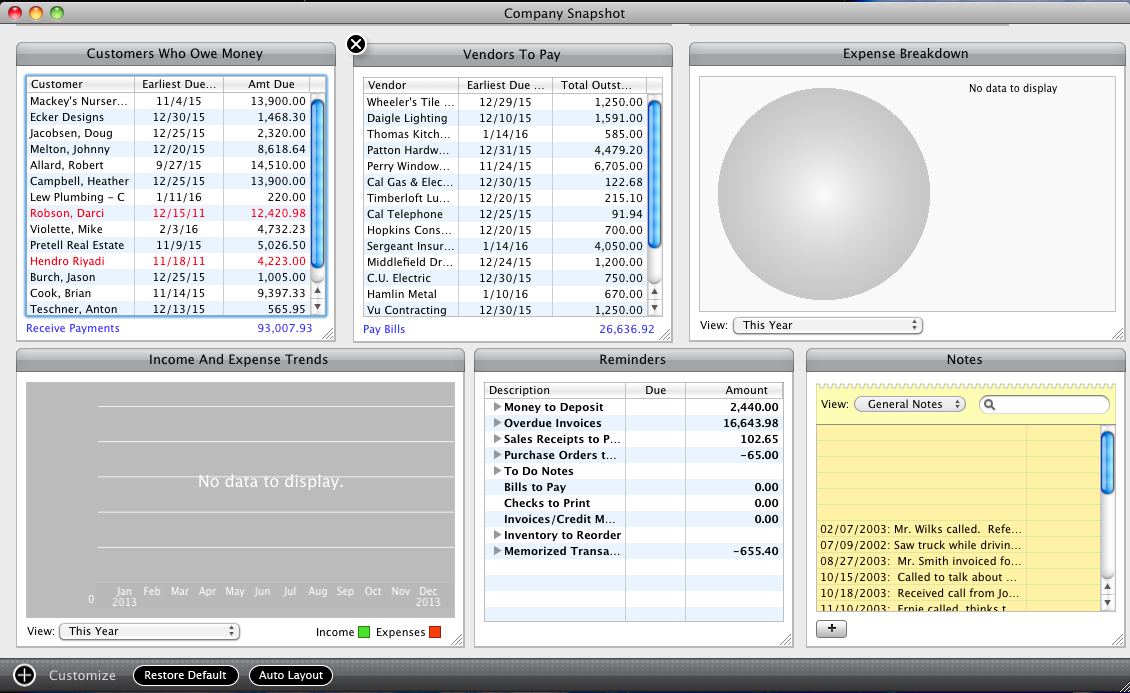Click resize grip of Reminders panel
This screenshot has width=1130, height=693.
[785, 639]
